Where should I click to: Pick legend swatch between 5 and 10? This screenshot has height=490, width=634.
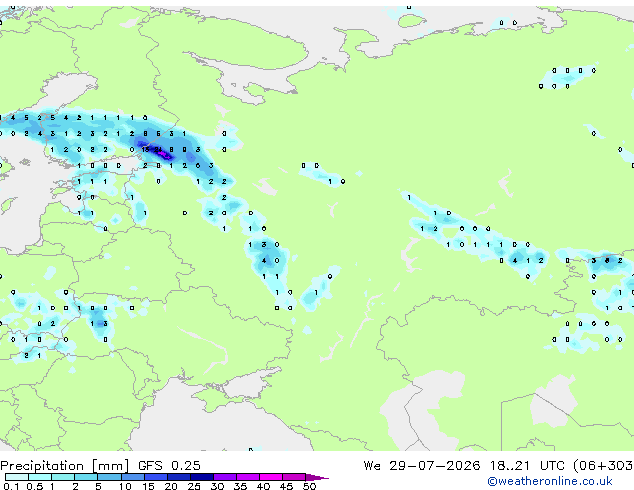pos(109,477)
